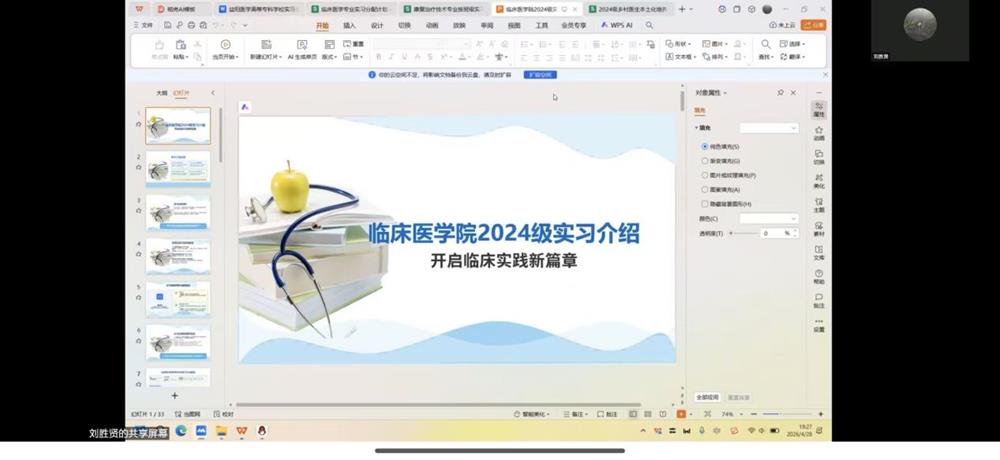1000x460 pixels.
Task: Open the 动画 animation panel from right sidebar
Action: 819,133
